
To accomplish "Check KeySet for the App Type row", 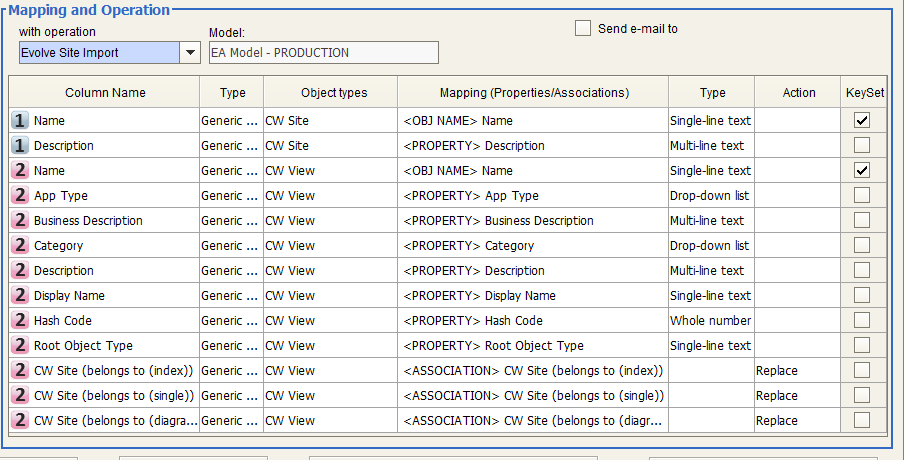I will coord(861,195).
